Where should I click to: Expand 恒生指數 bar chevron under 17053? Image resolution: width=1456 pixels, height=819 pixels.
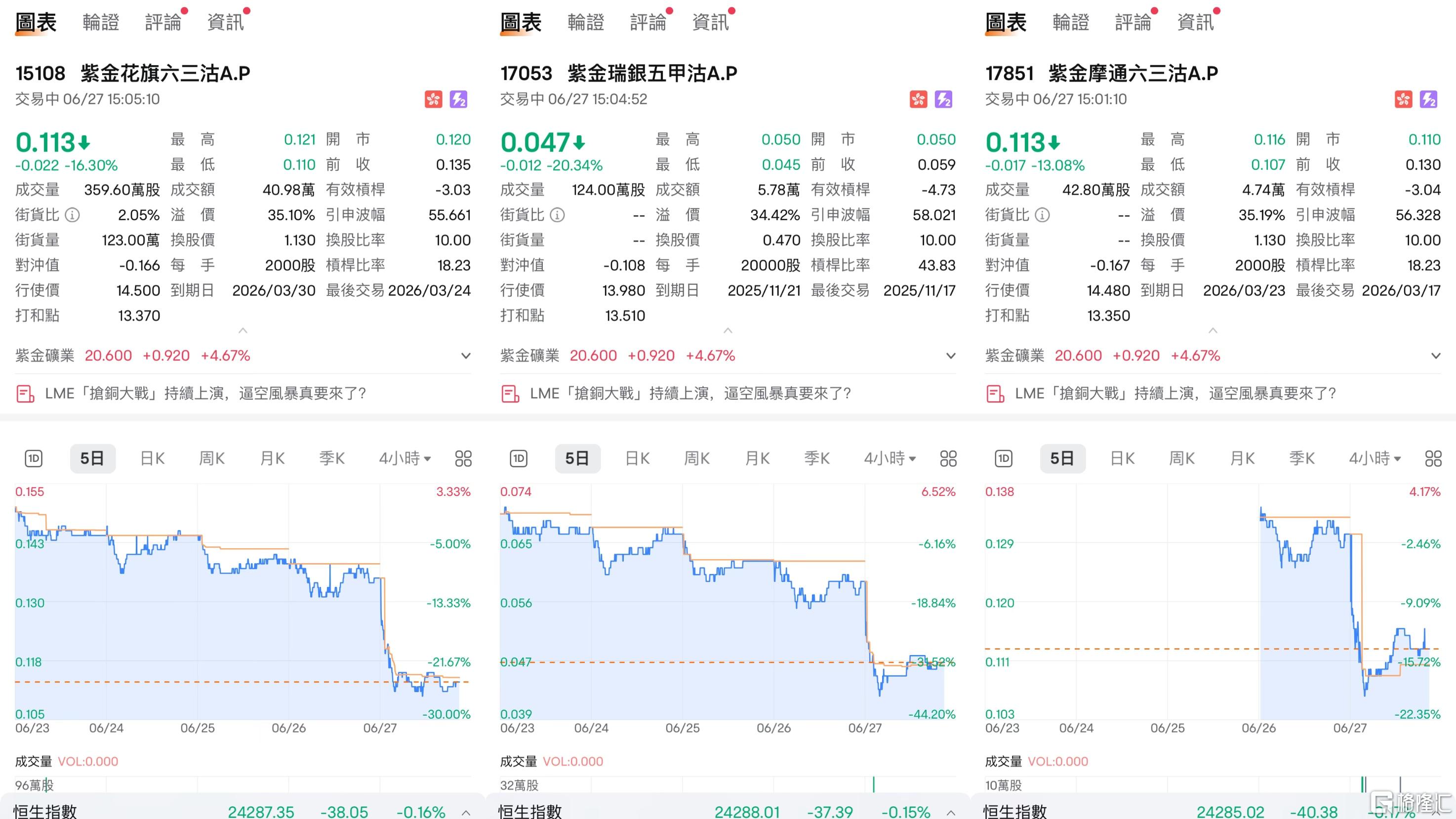(x=951, y=812)
